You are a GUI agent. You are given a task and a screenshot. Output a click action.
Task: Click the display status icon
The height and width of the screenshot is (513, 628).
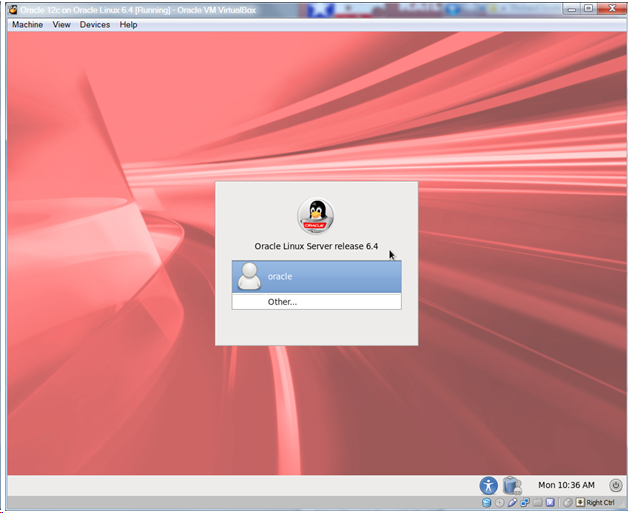pos(550,502)
